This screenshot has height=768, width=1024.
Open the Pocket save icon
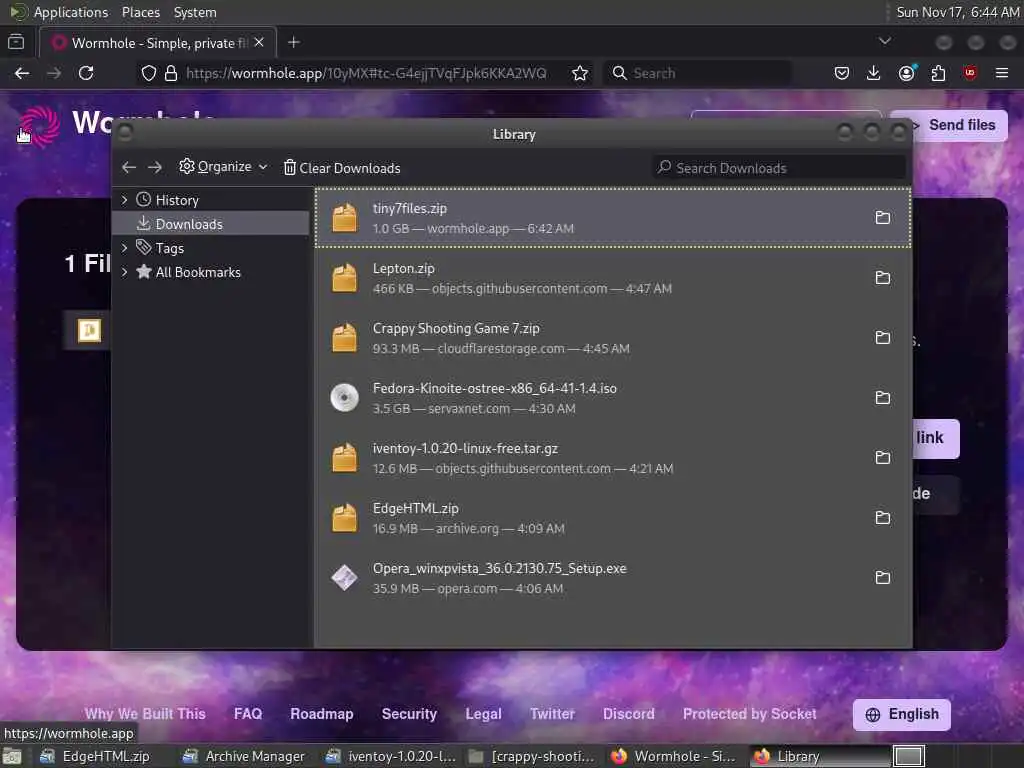point(842,73)
